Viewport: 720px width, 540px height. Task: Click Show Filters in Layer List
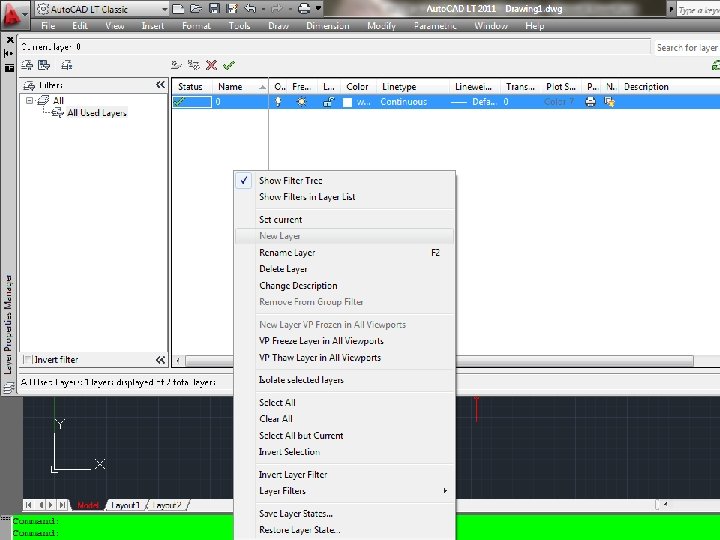(344, 197)
